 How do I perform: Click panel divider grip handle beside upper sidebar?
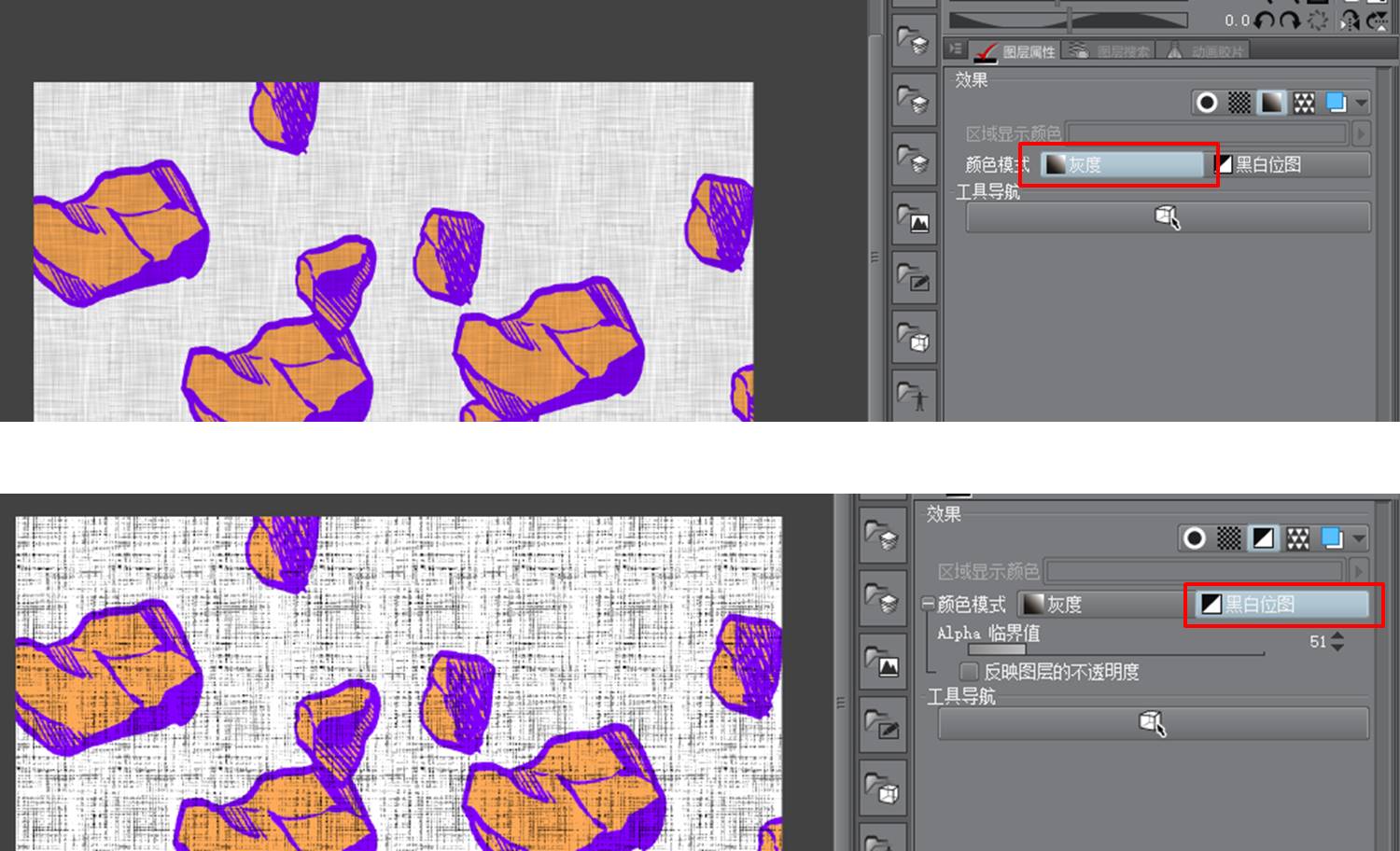coord(875,257)
